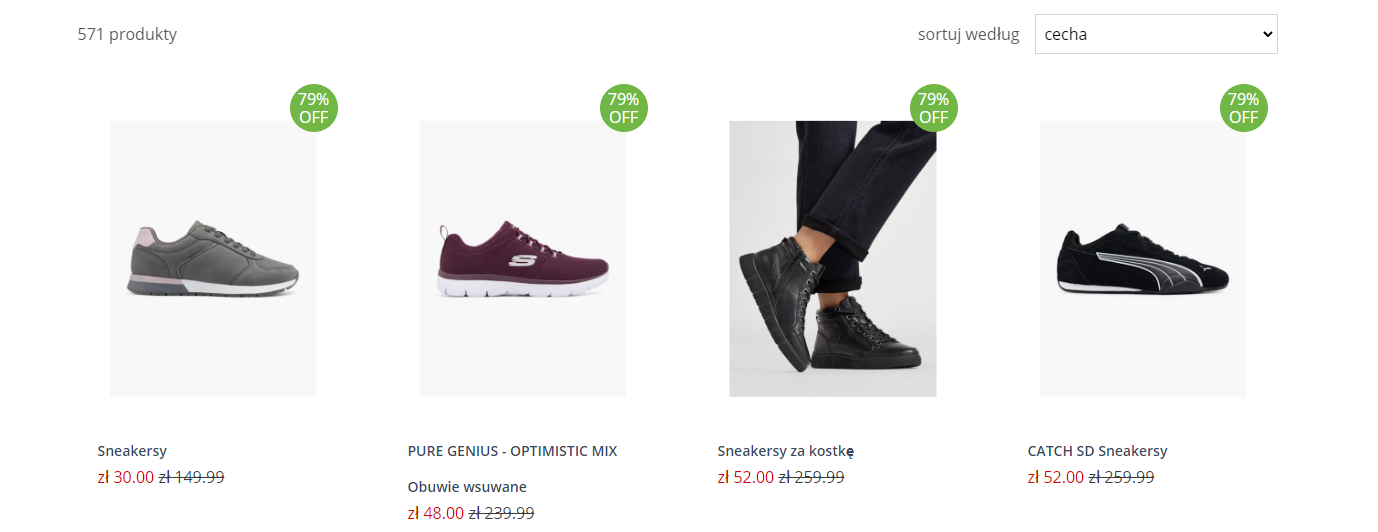Viewport: 1378px width, 532px height.
Task: Open the 'CATCH SD Sneakersy' product link
Action: [x=1097, y=451]
